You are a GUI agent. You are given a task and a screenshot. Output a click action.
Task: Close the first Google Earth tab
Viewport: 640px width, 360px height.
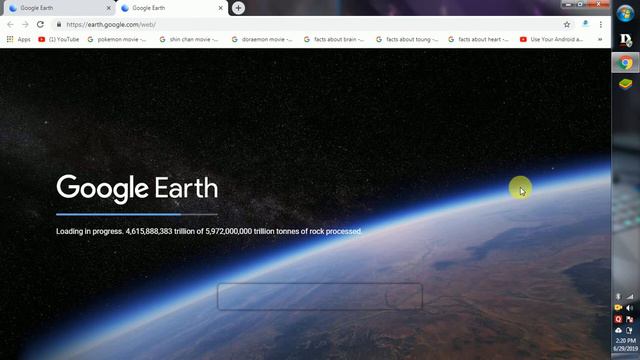tap(109, 8)
